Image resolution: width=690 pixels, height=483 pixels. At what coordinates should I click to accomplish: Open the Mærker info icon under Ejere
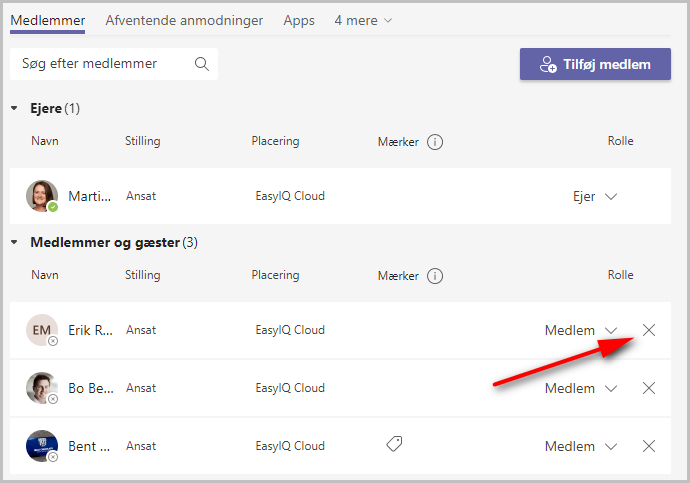pos(435,142)
